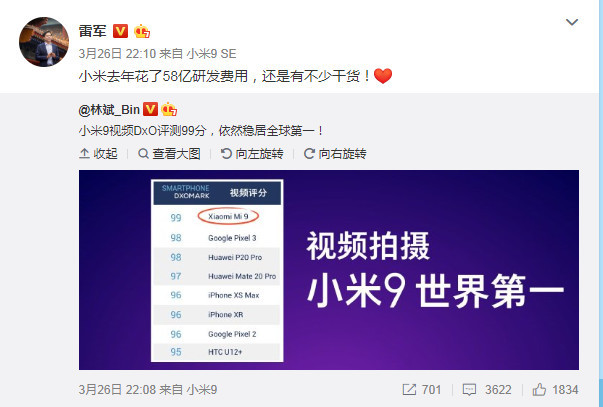
Task: Open Lei Jun's round profile avatar
Action: [x=44, y=42]
